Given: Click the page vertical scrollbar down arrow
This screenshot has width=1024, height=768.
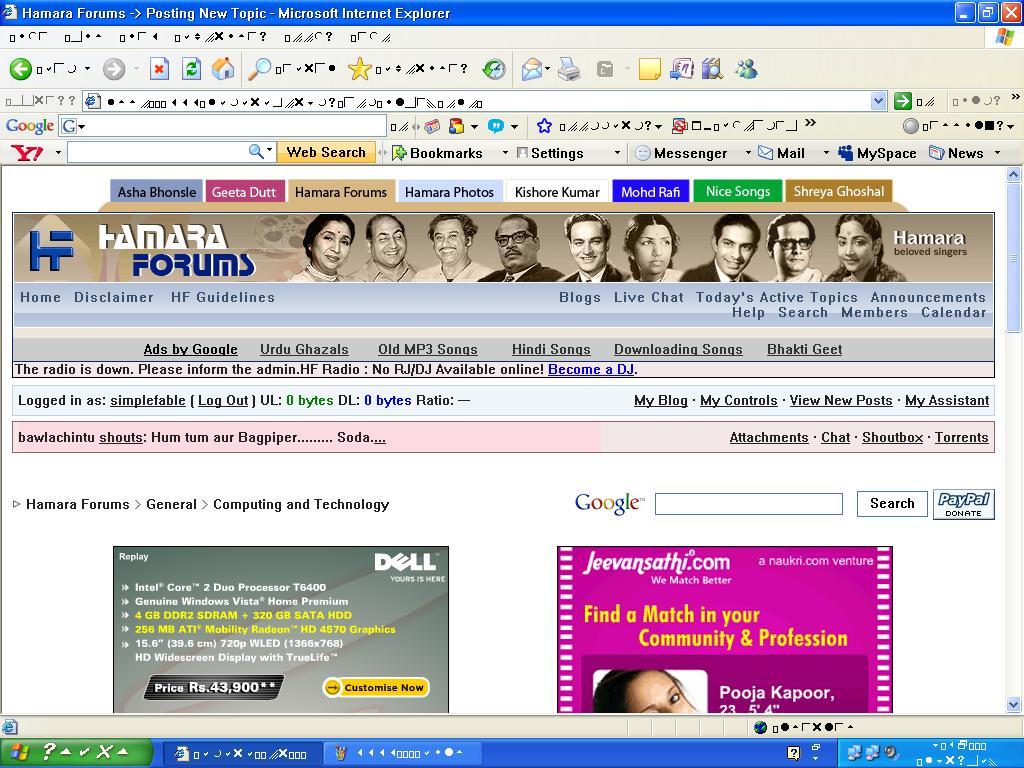Looking at the screenshot, I should [1014, 704].
